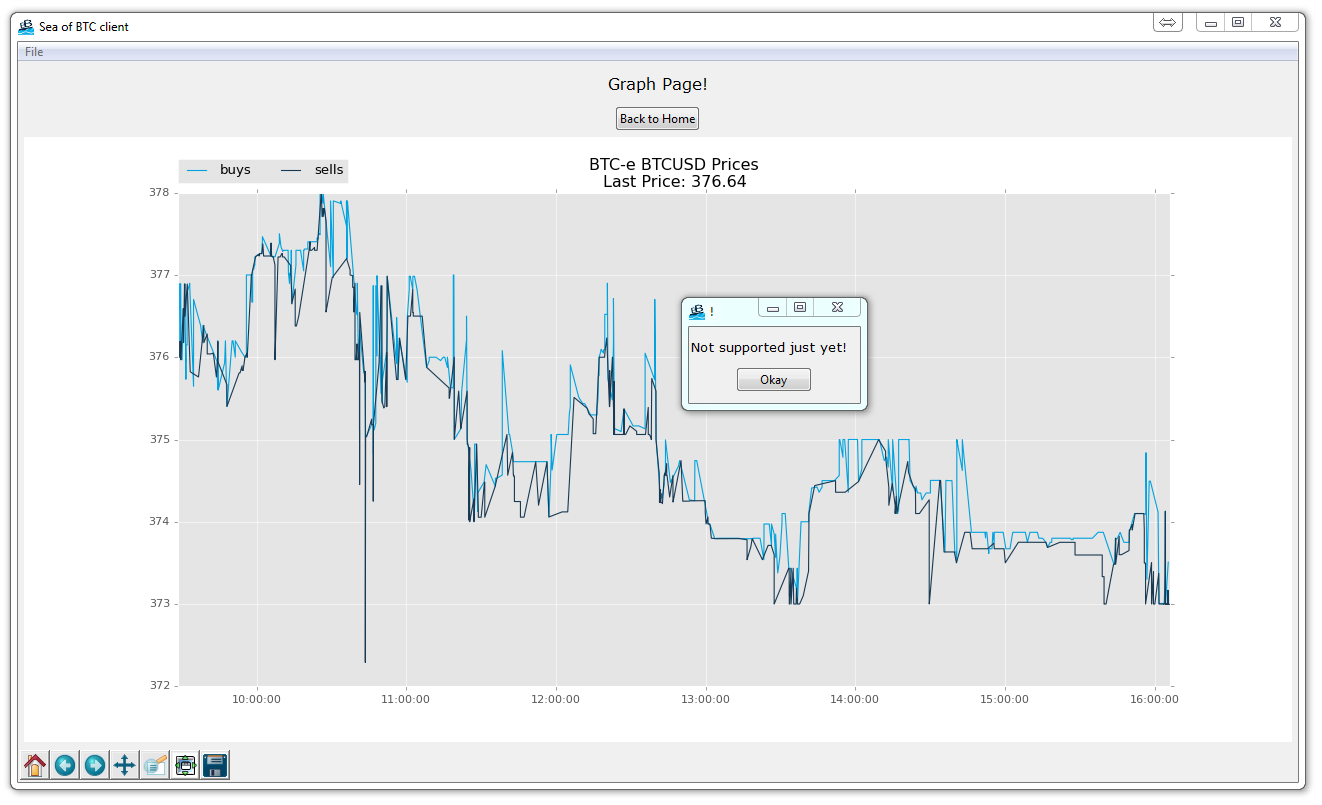The image size is (1322, 805).
Task: Minimize the alert popup window
Action: [x=772, y=307]
